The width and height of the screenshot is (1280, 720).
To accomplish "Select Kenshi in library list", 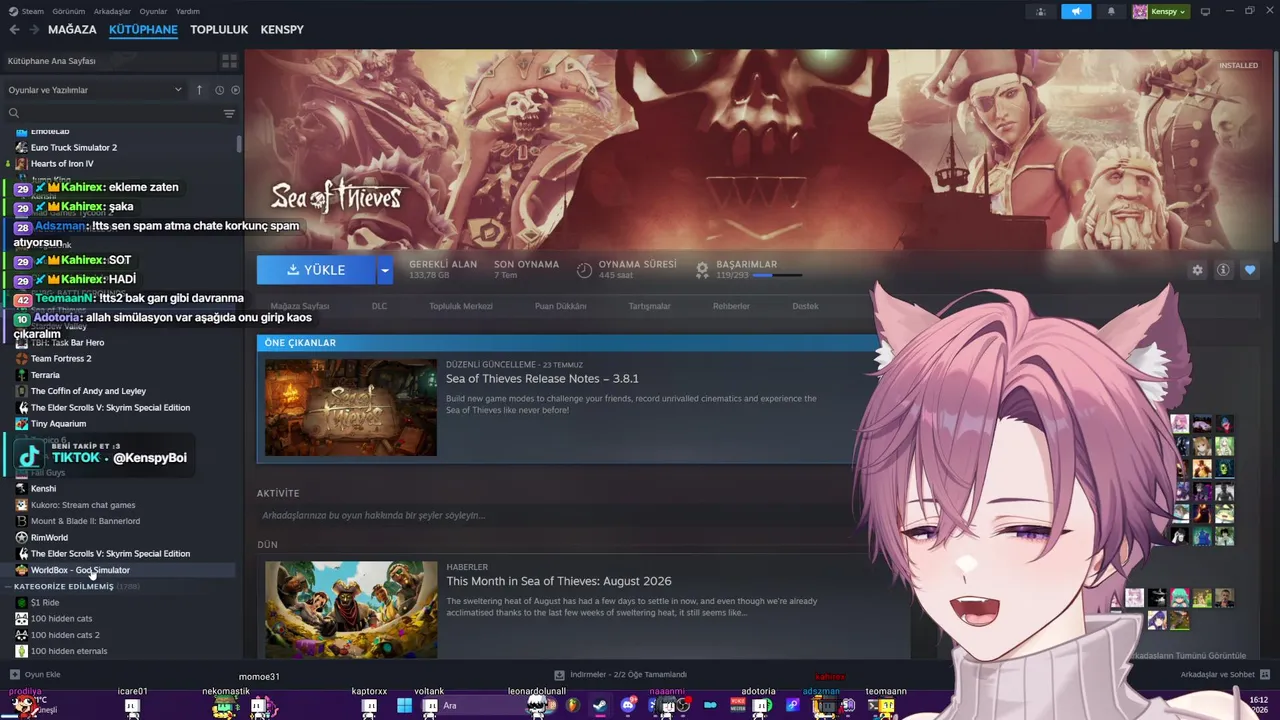I will point(43,489).
